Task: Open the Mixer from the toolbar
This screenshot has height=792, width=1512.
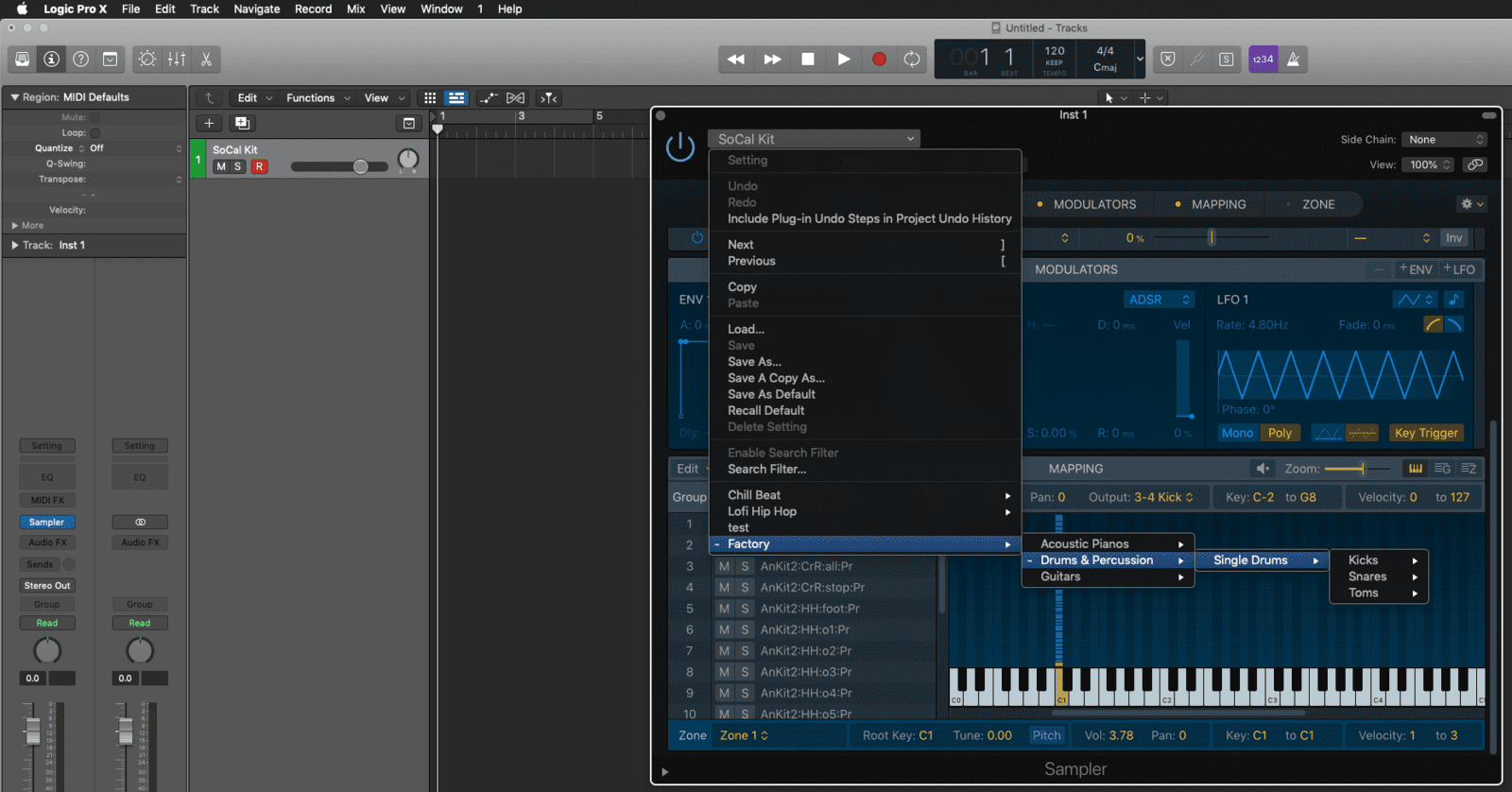Action: (x=177, y=59)
